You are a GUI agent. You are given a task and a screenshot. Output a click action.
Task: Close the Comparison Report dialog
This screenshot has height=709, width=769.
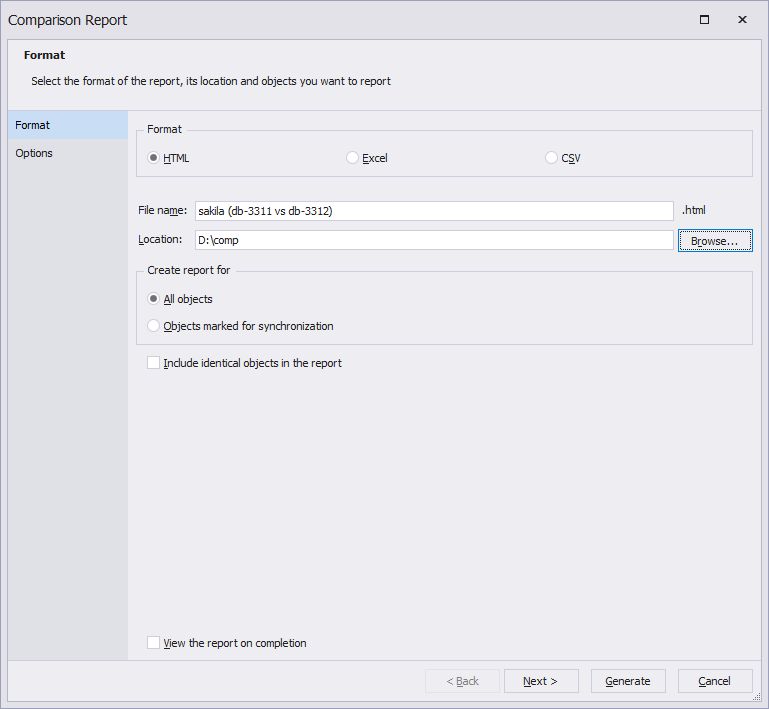pyautogui.click(x=742, y=20)
